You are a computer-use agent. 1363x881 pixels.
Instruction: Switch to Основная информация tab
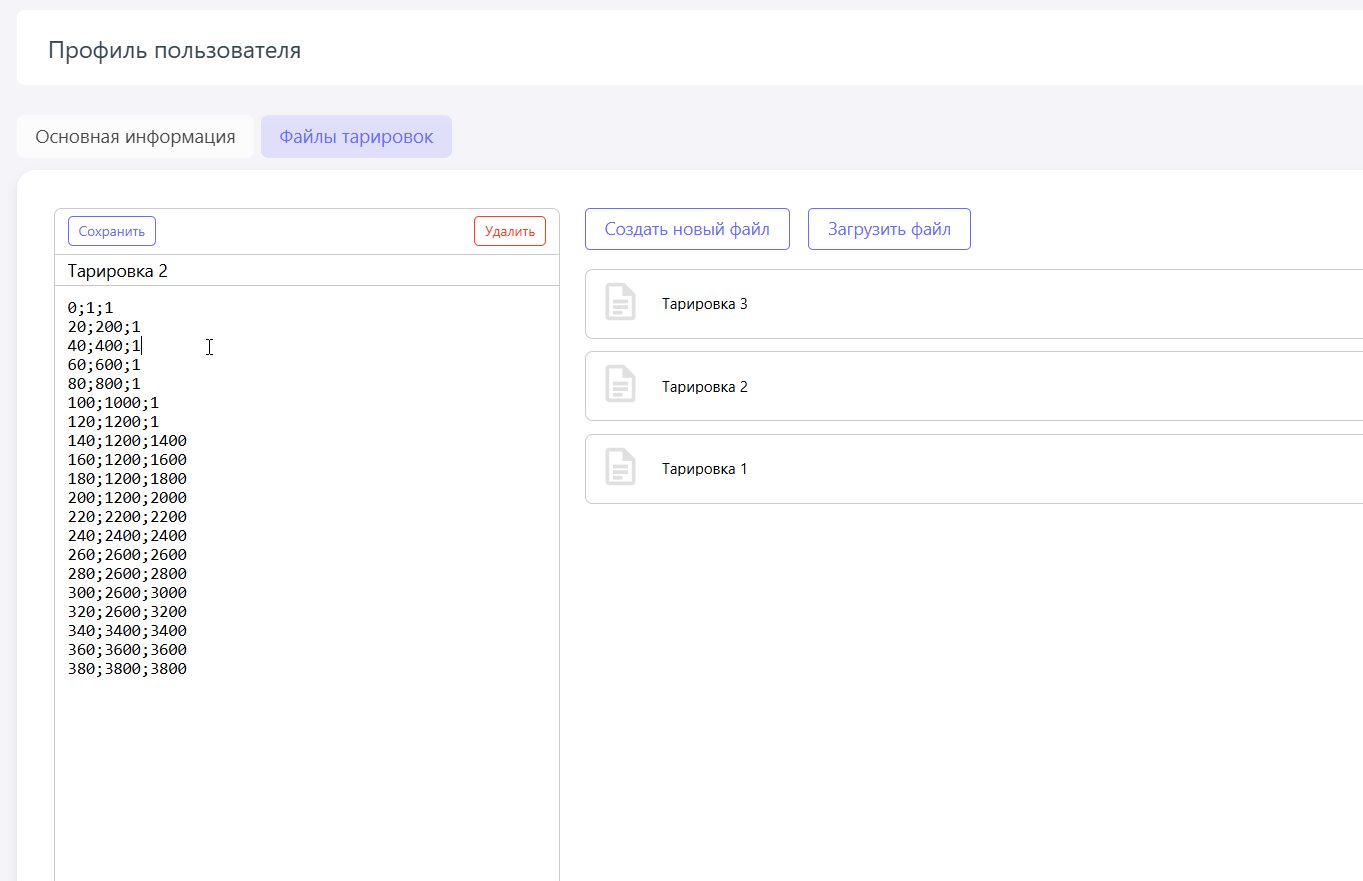[x=135, y=137]
